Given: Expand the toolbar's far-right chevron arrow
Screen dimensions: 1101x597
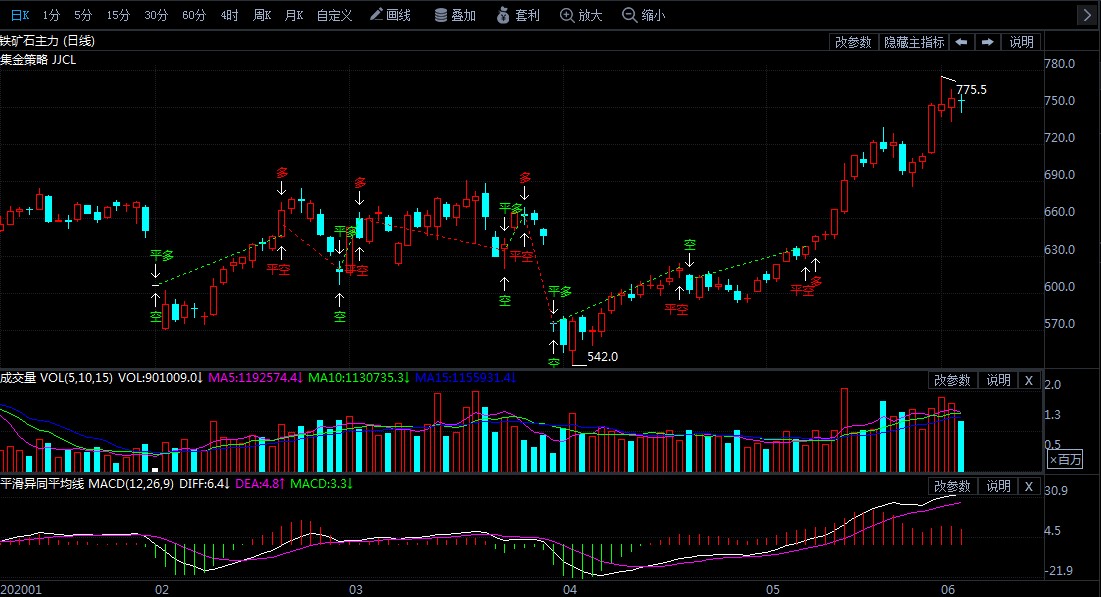Looking at the screenshot, I should click(x=1087, y=15).
